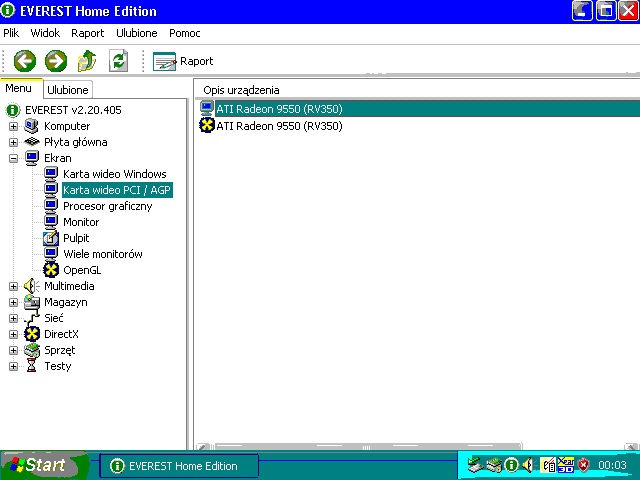This screenshot has width=640, height=480.
Task: Go back with the green left arrow
Action: coord(25,61)
